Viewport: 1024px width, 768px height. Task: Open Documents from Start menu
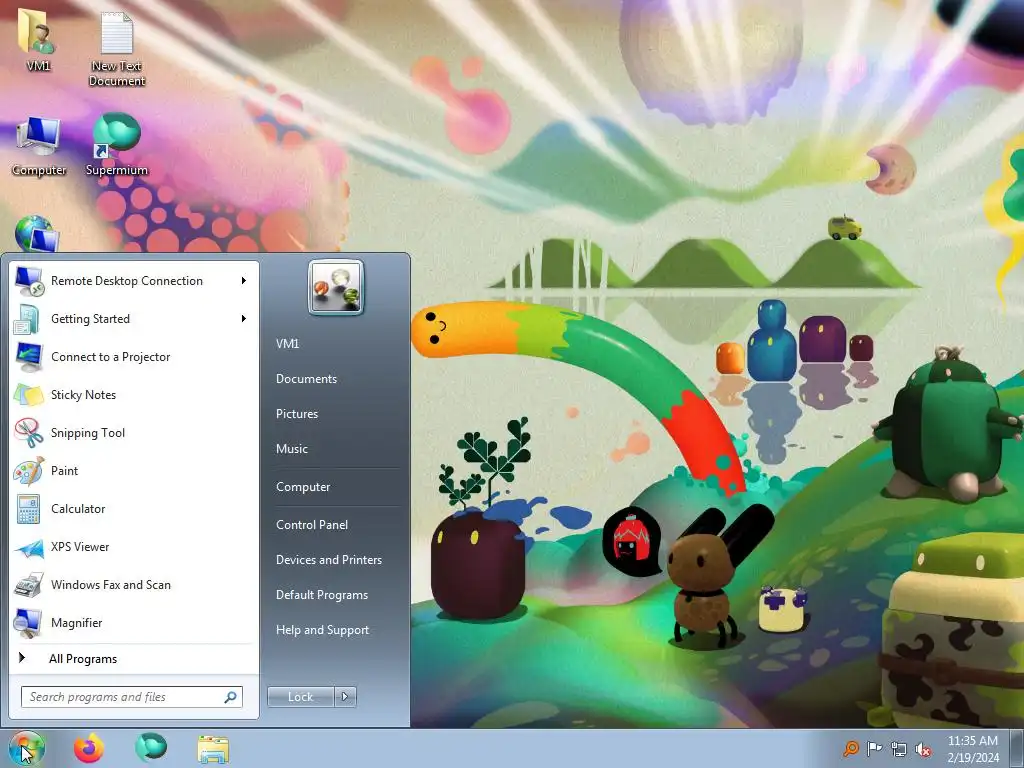[x=306, y=379]
